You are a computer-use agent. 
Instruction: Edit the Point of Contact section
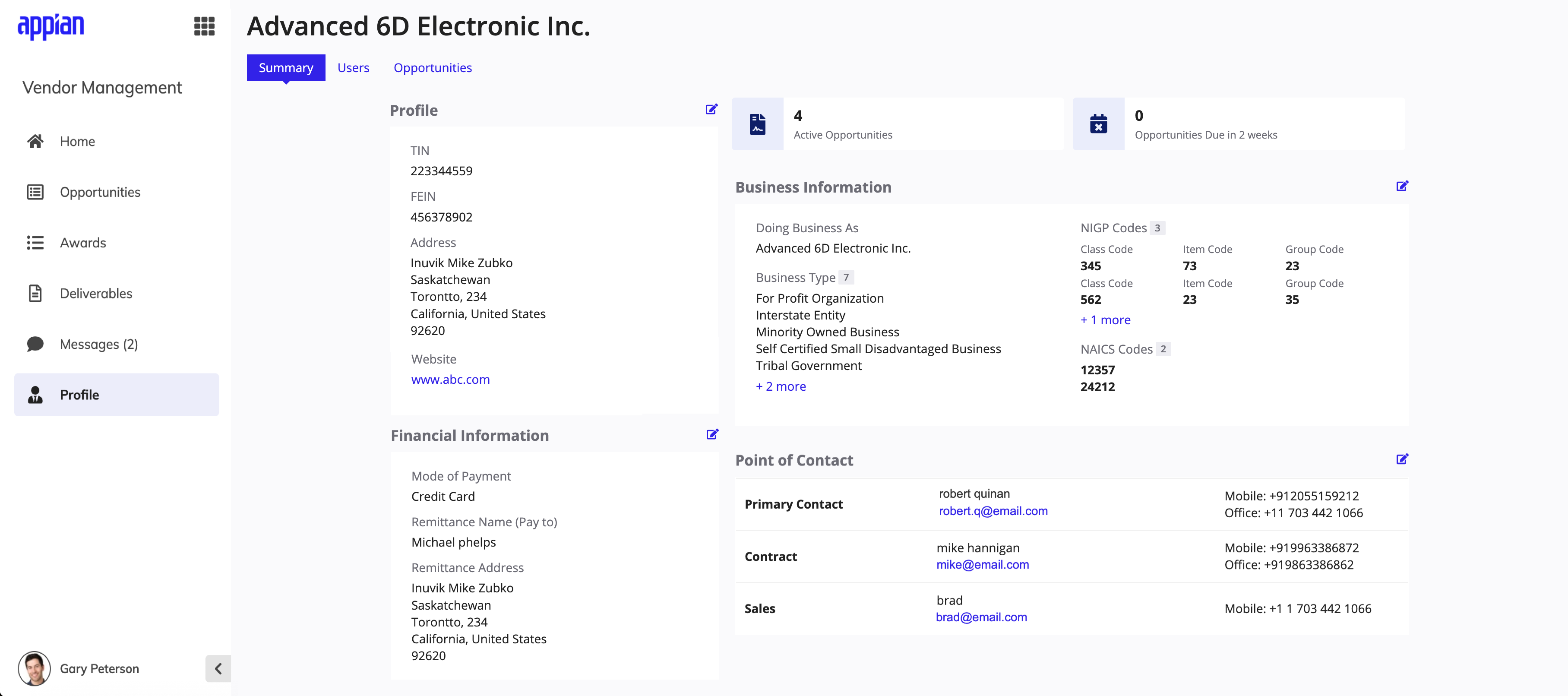[x=1402, y=459]
